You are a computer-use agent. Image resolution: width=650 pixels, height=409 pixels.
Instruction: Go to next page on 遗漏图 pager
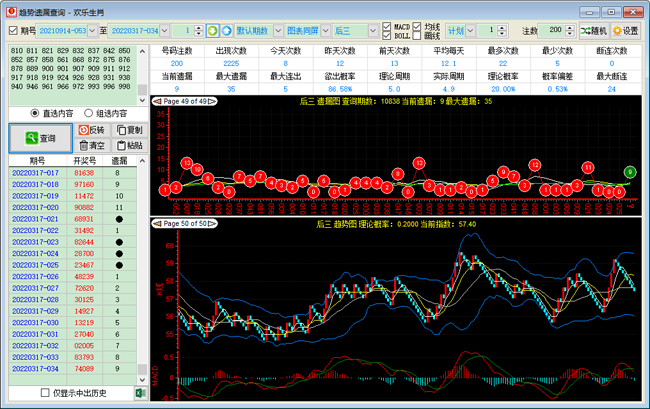[212, 101]
